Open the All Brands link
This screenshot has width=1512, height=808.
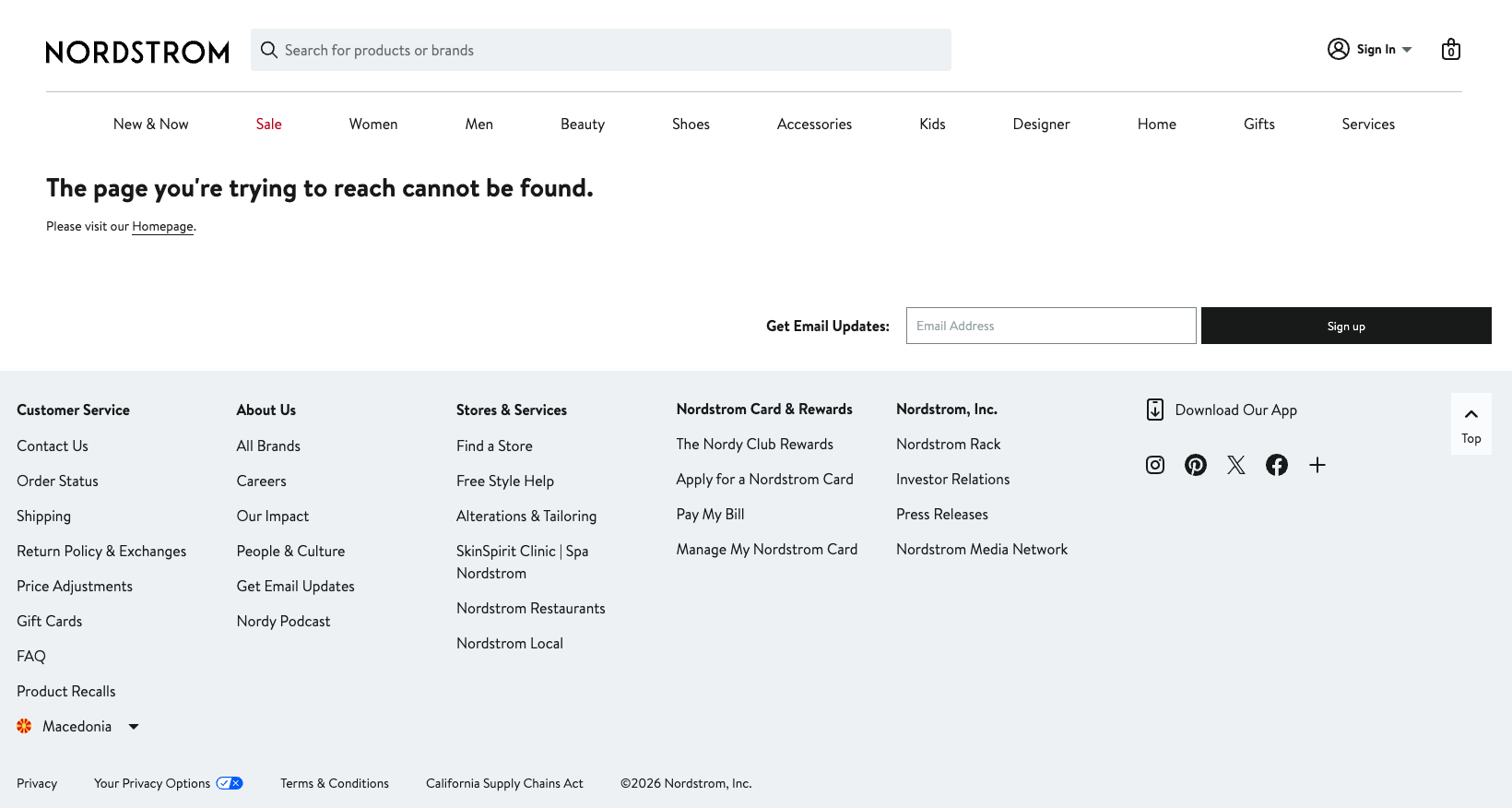[268, 446]
